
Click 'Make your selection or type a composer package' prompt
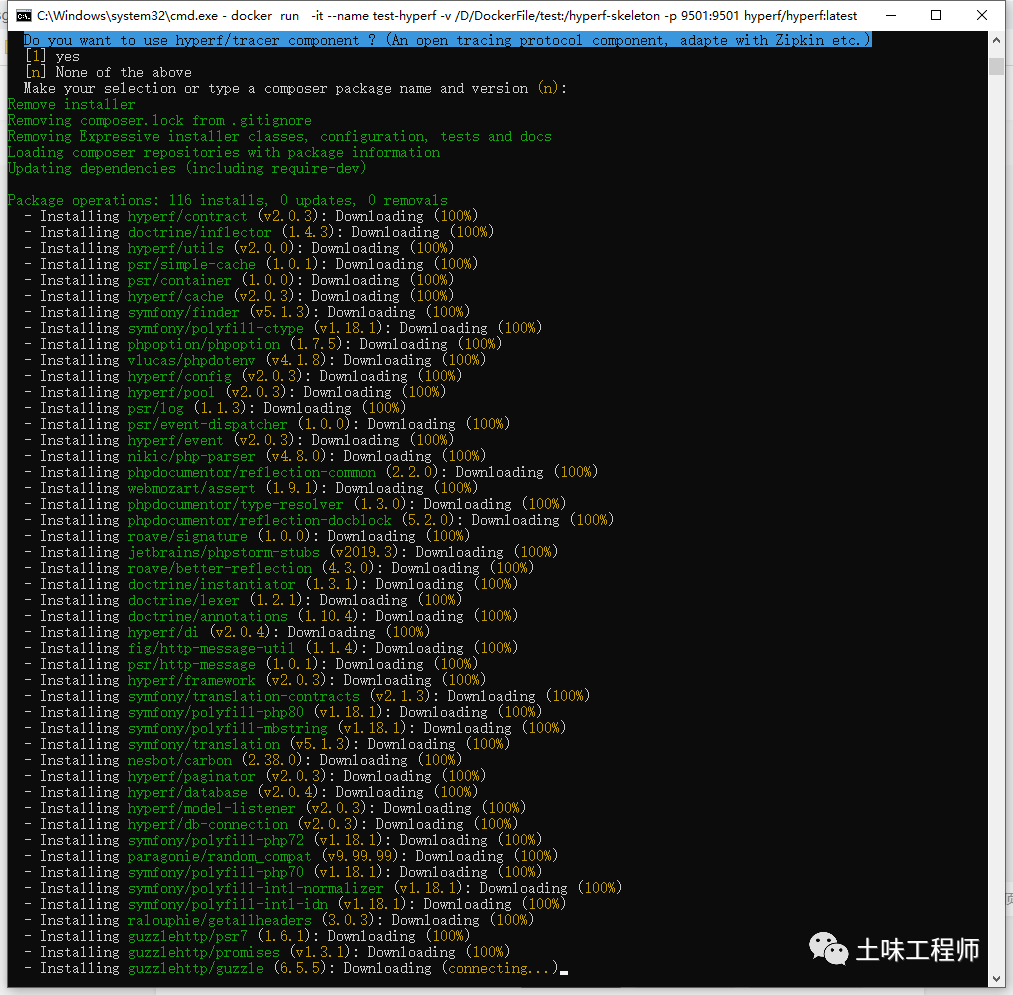295,89
